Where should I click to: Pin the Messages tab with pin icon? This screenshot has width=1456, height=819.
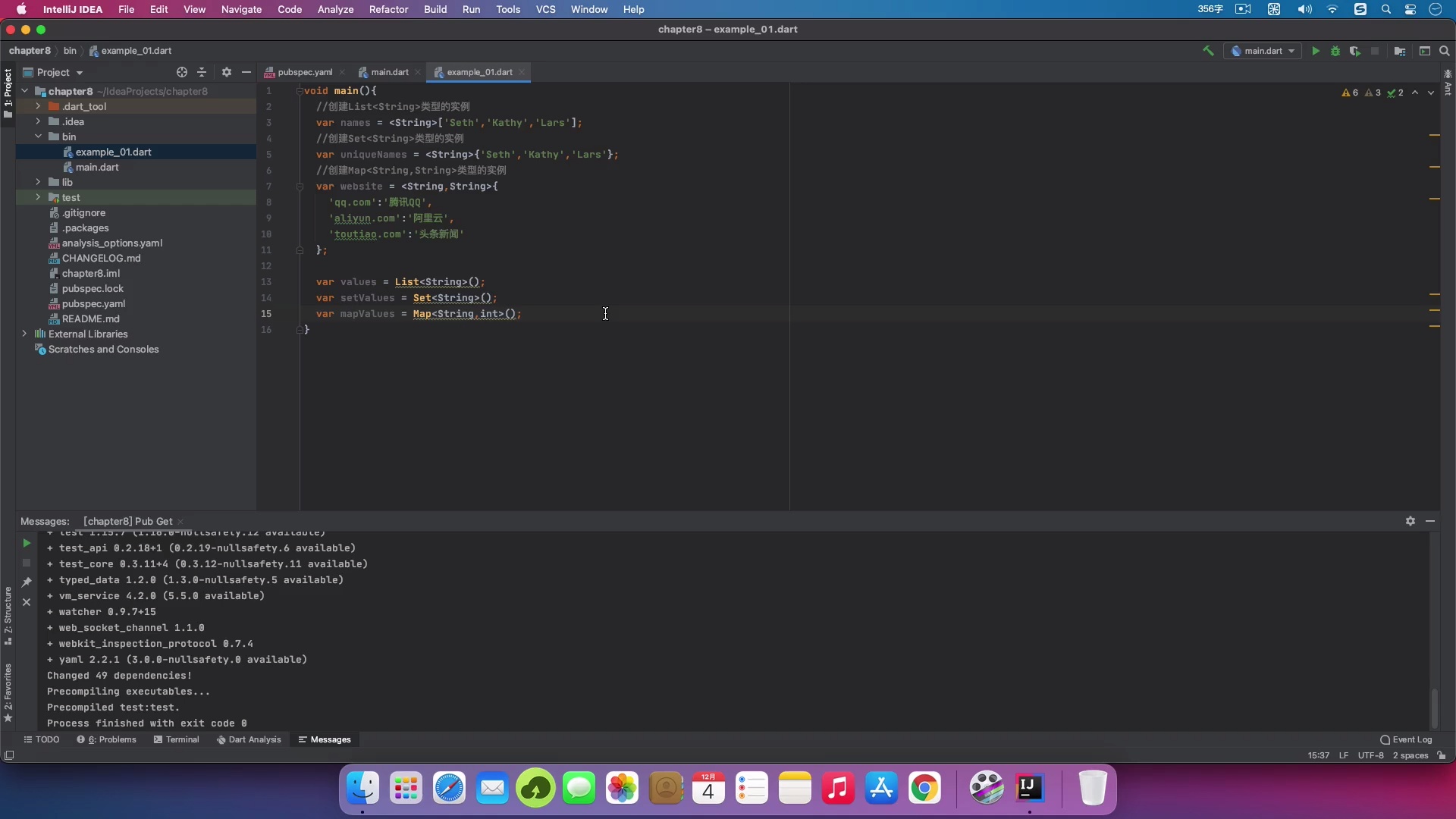[27, 582]
